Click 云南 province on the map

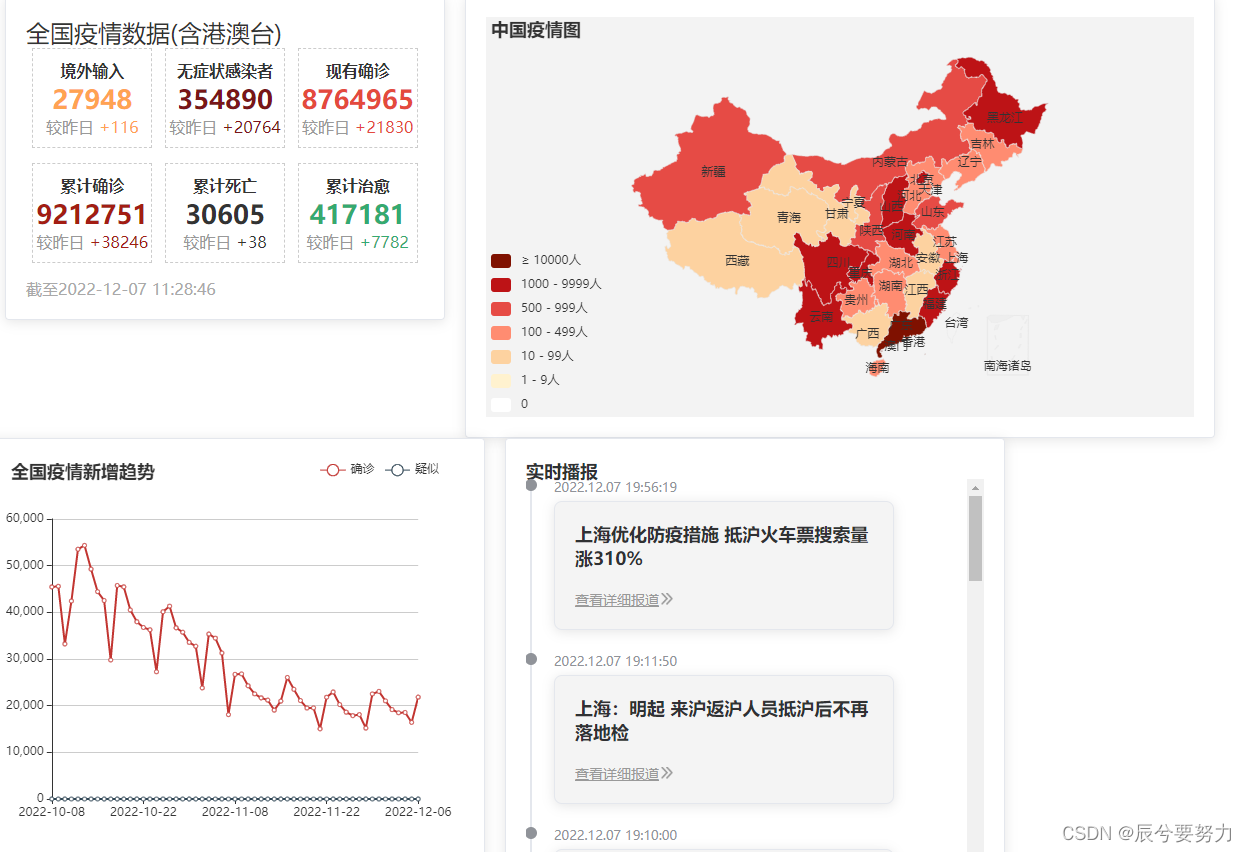(822, 315)
